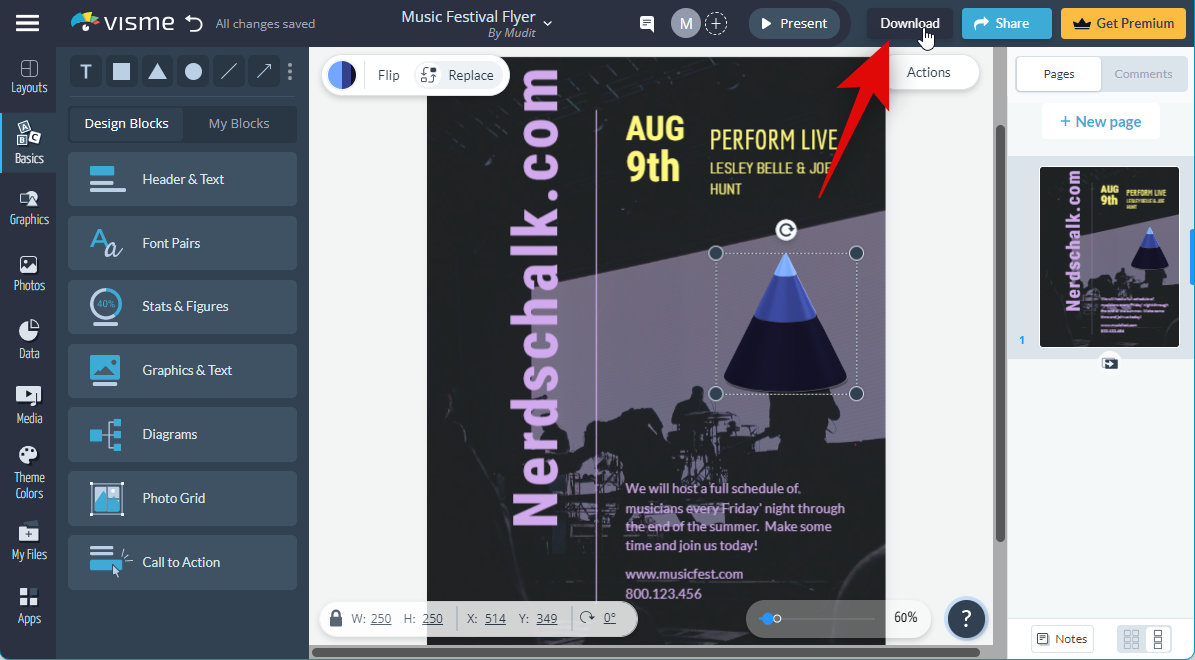Image resolution: width=1195 pixels, height=660 pixels.
Task: Open the Data sidebar panel
Action: pos(29,340)
